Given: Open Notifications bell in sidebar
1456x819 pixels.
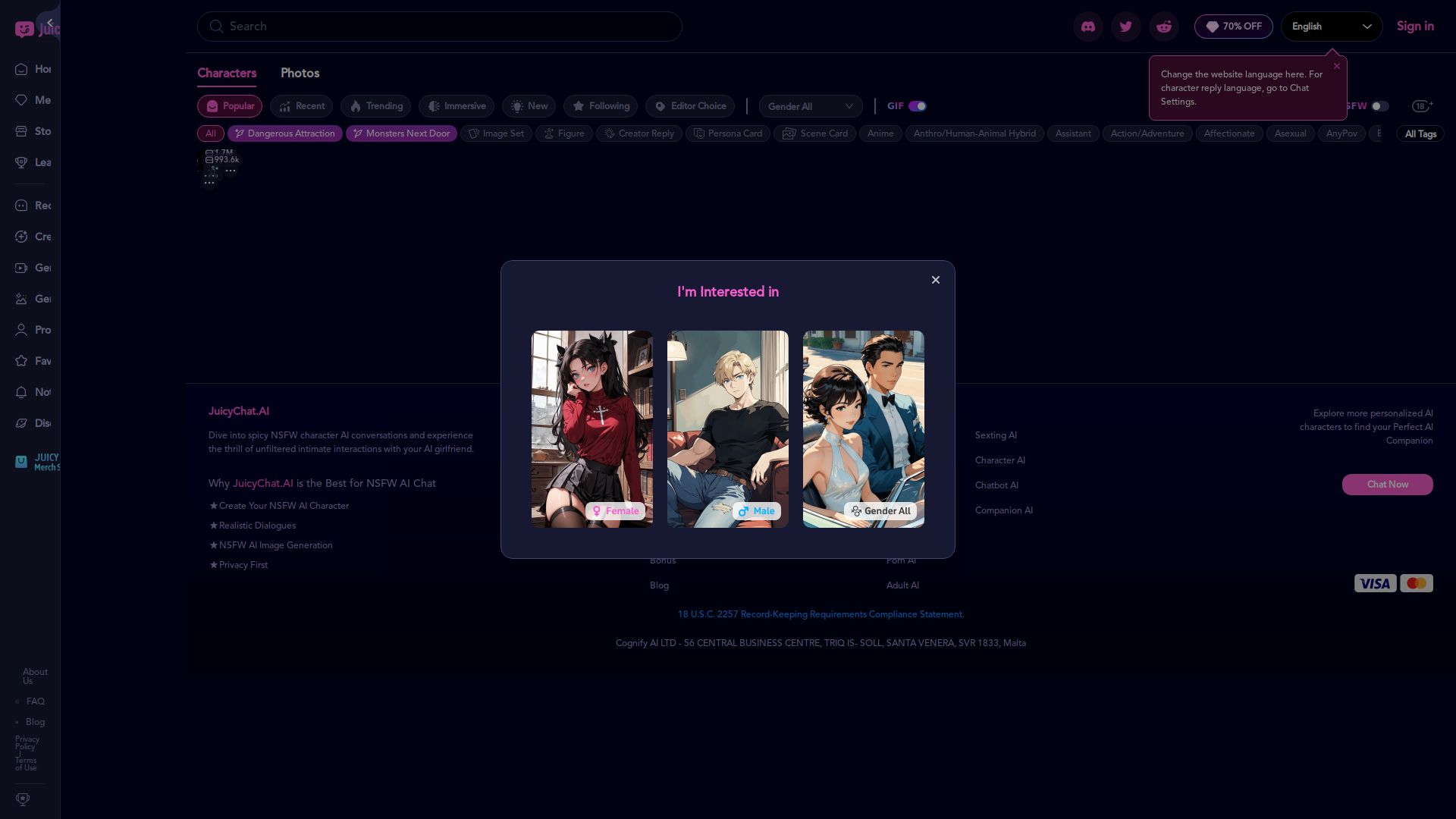Looking at the screenshot, I should click(21, 392).
